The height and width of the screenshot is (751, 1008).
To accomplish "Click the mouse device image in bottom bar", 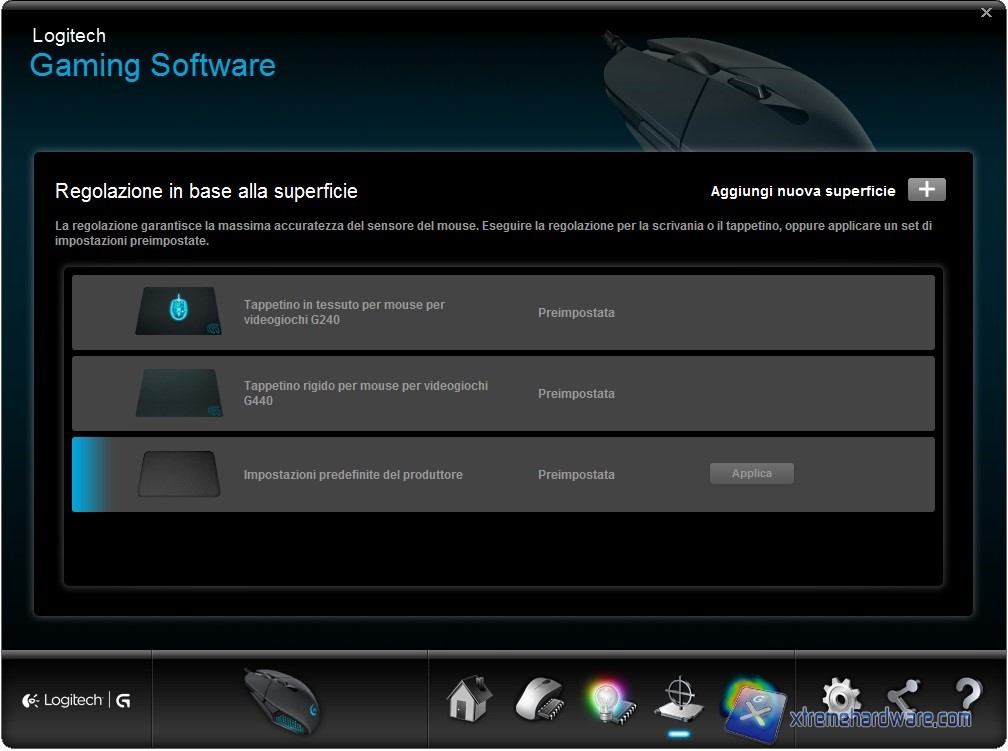I will pyautogui.click(x=282, y=698).
